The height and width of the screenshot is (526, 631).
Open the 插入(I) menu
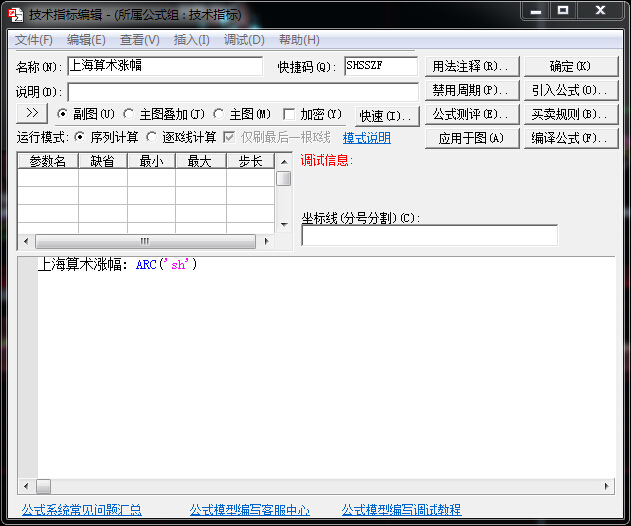191,40
